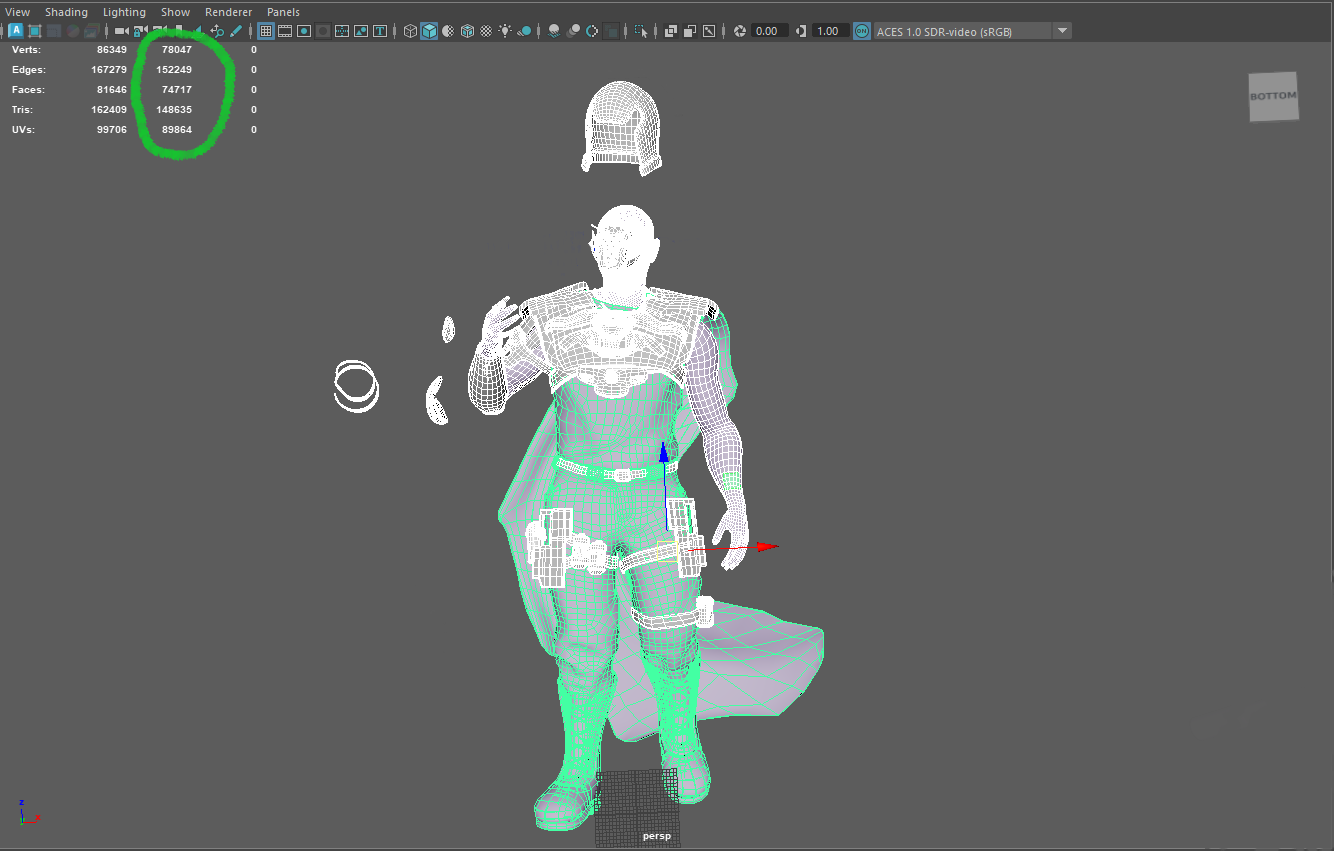Open the Renderer menu

(x=228, y=12)
